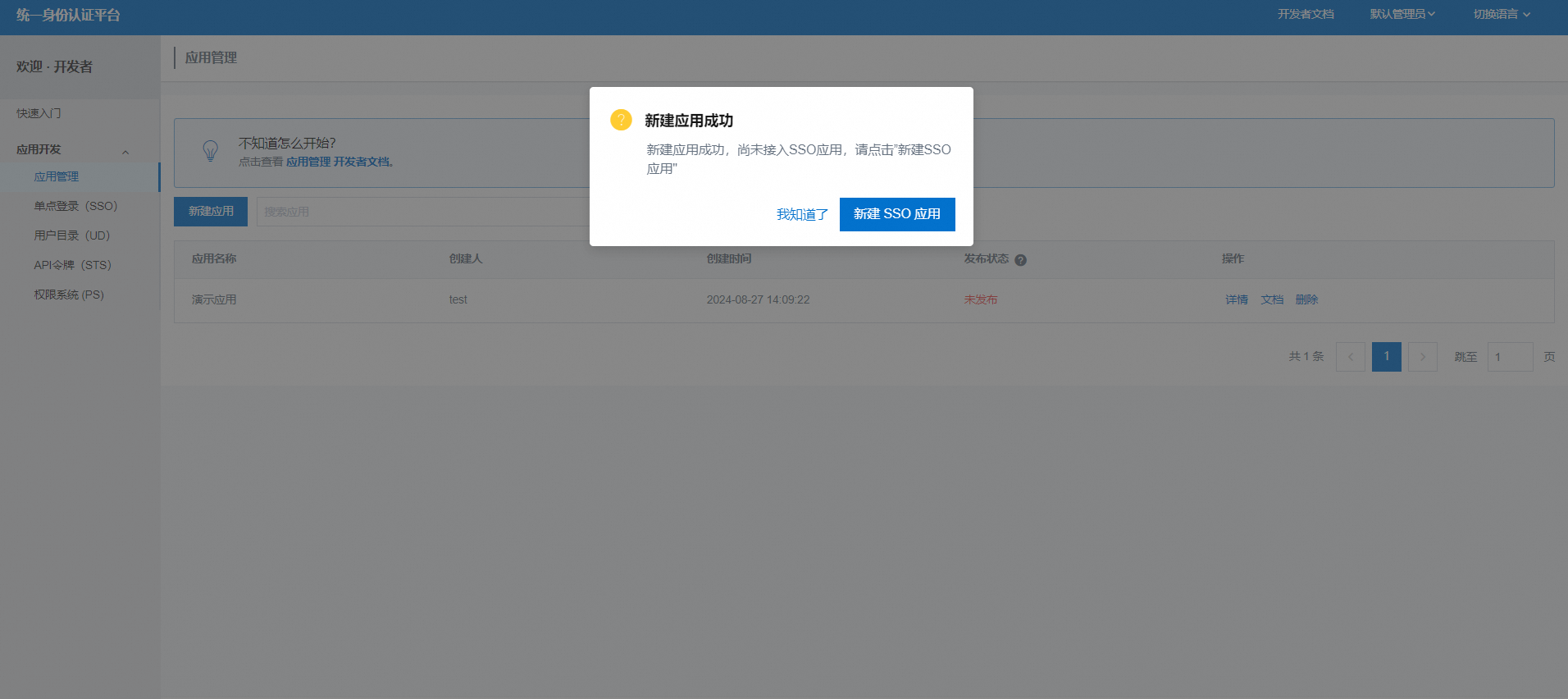Click the yellow question mark dialog icon
The image size is (1568, 699).
coord(621,120)
